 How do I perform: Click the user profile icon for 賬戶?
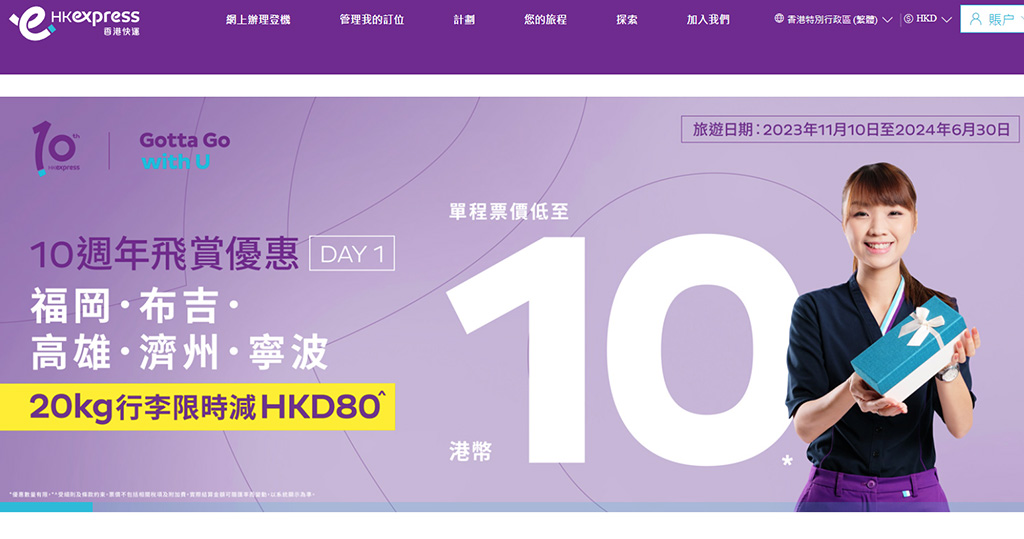tap(975, 19)
